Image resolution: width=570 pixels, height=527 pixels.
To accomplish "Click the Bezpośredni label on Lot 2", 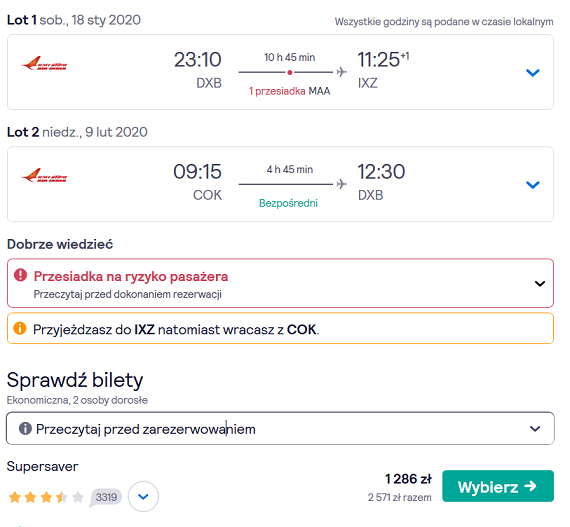I will pyautogui.click(x=288, y=203).
